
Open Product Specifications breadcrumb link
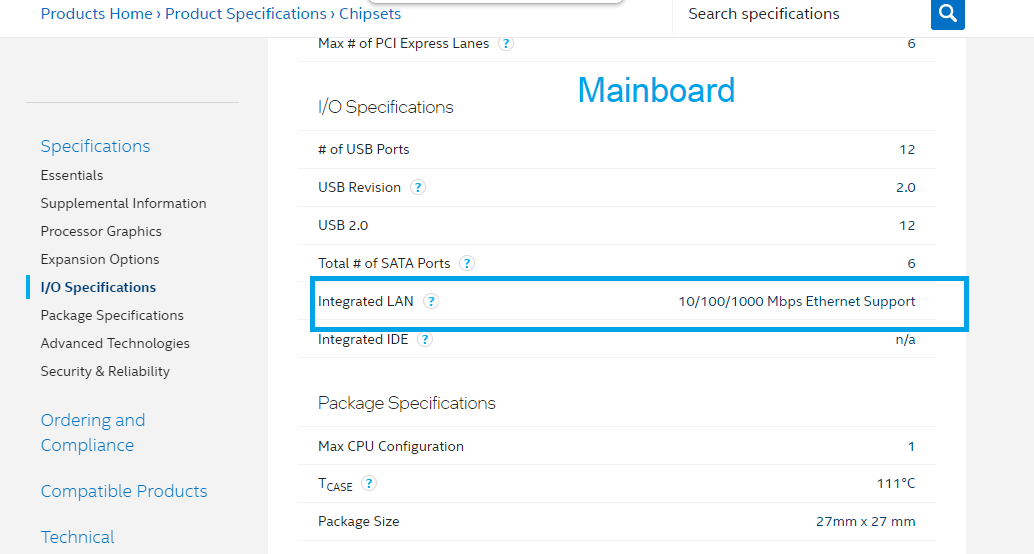pos(245,14)
